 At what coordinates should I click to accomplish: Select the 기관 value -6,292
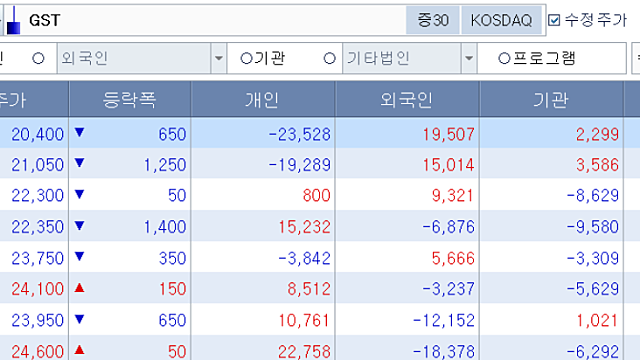pos(593,351)
